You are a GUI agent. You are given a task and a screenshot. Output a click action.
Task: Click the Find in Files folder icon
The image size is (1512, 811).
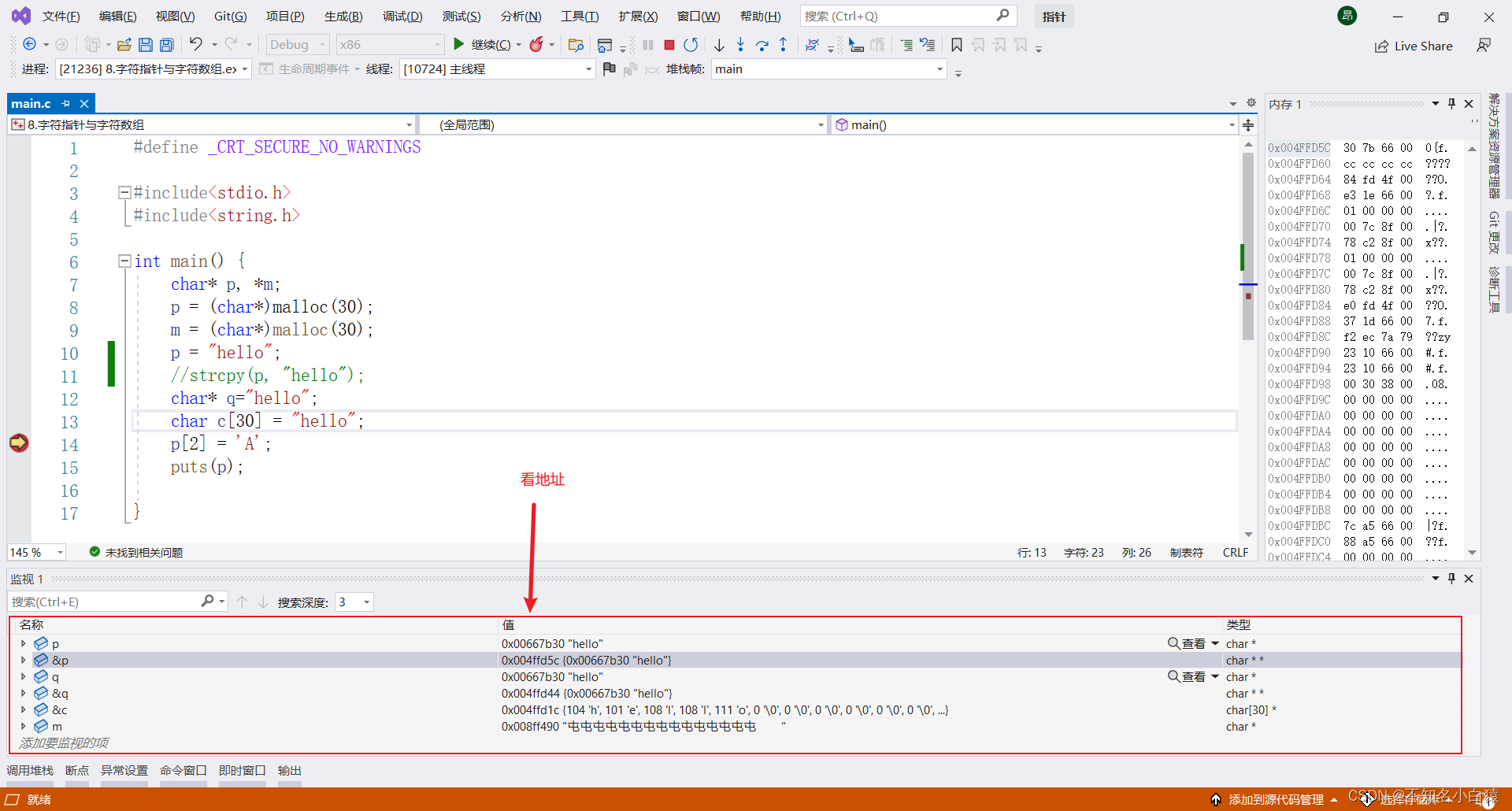pos(576,45)
